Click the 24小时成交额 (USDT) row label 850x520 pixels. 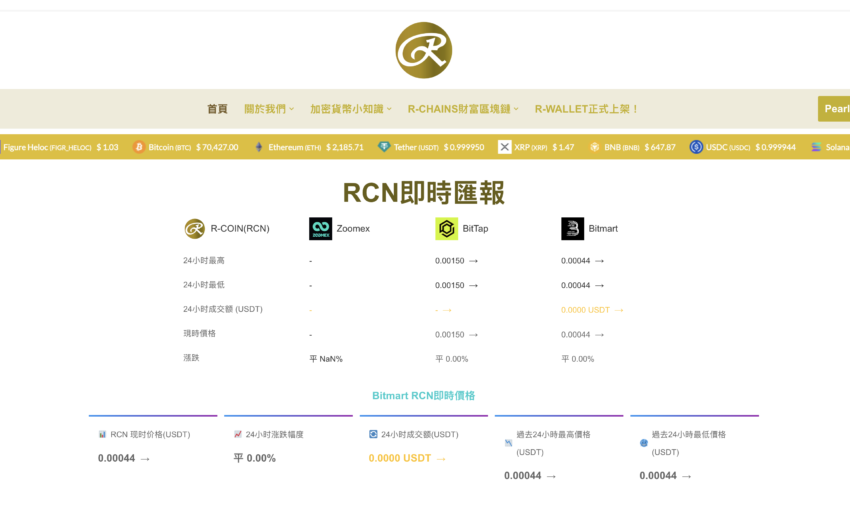pyautogui.click(x=223, y=309)
